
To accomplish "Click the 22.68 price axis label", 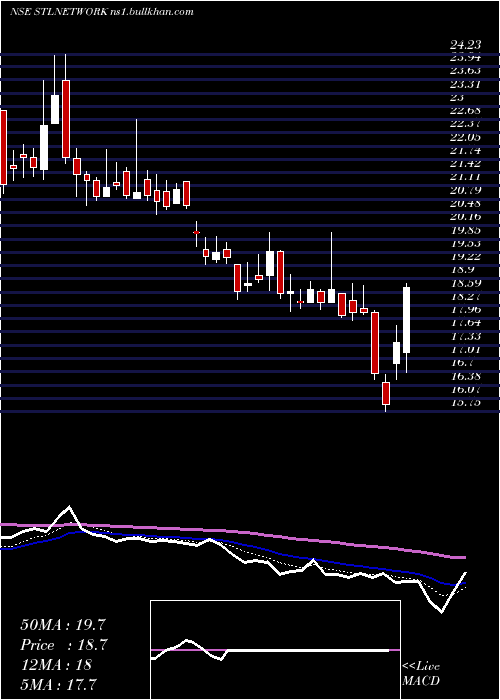I will (x=465, y=111).
